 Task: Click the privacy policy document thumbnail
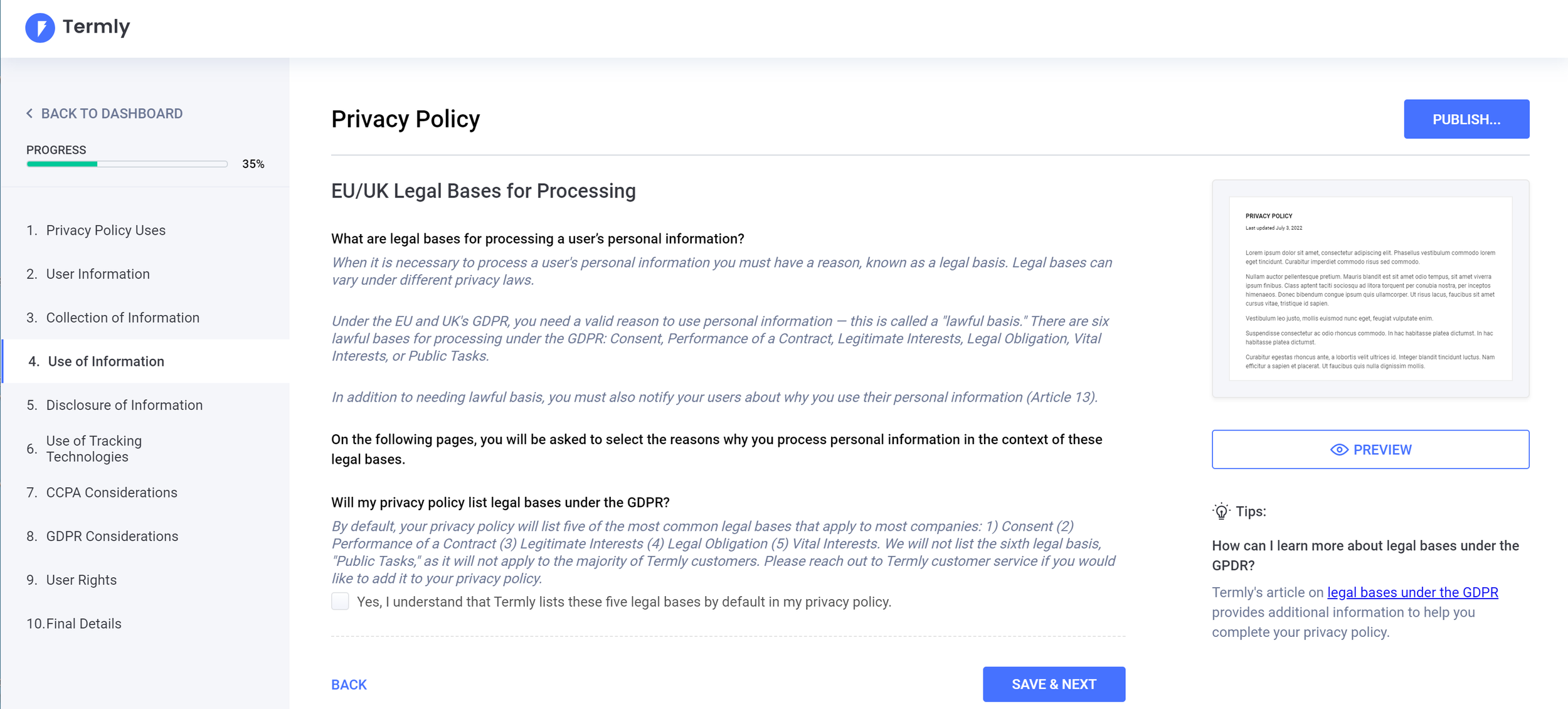pos(1370,289)
